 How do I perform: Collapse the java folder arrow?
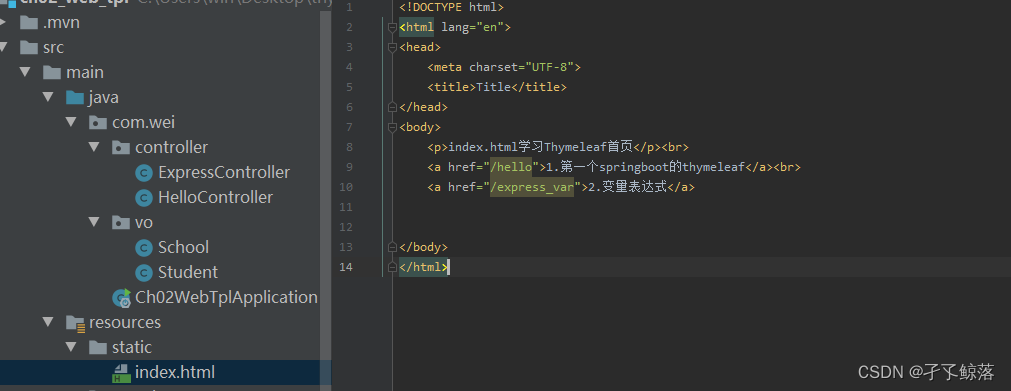click(48, 97)
